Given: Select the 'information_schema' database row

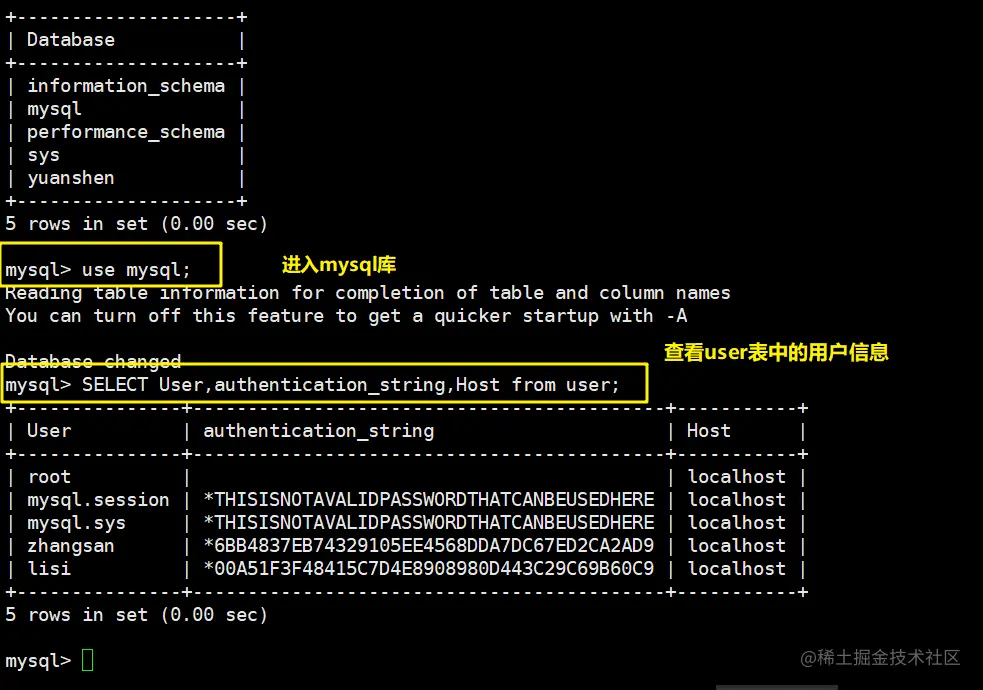Looking at the screenshot, I should coord(125,86).
